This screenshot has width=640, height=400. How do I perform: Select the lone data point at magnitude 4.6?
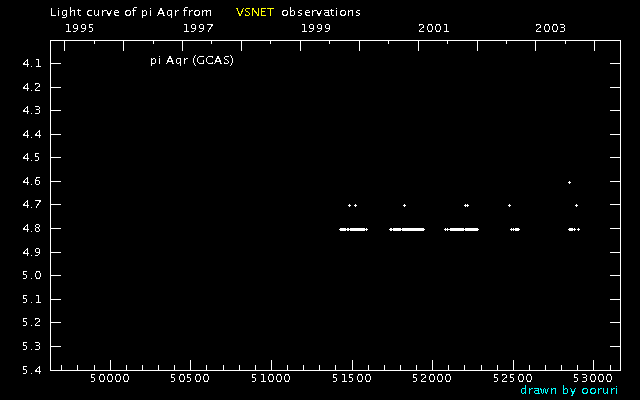click(x=569, y=182)
